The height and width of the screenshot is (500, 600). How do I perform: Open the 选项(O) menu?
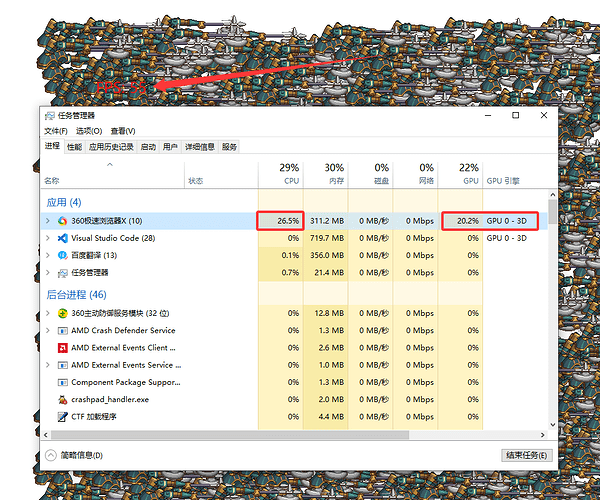tap(89, 131)
